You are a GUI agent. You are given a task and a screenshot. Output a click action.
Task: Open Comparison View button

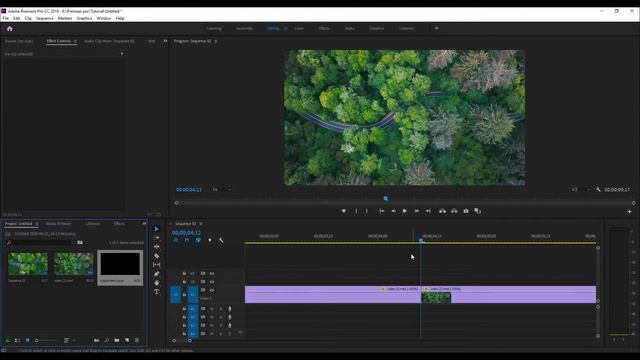478,211
